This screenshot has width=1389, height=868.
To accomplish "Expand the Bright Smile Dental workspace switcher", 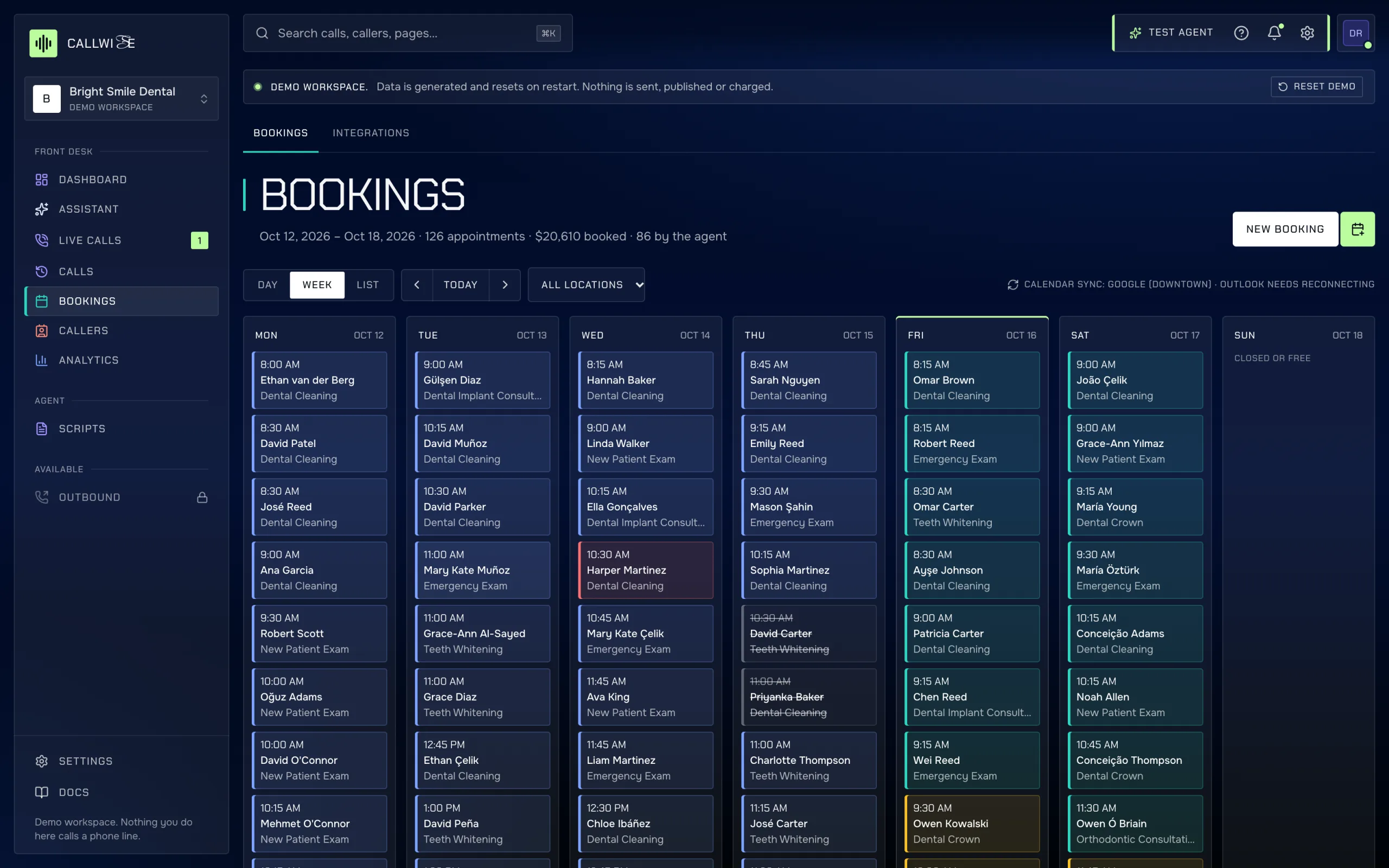I will click(x=122, y=99).
